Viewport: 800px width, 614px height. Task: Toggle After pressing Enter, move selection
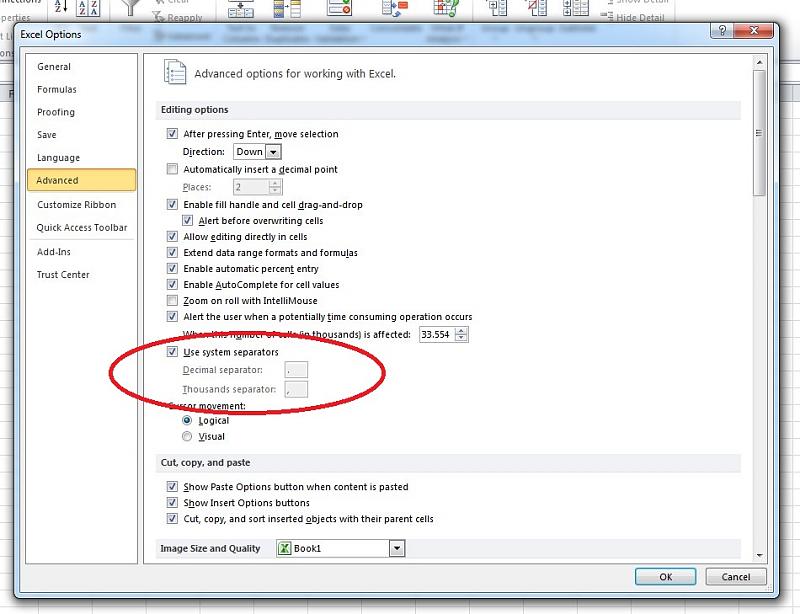pyautogui.click(x=172, y=134)
